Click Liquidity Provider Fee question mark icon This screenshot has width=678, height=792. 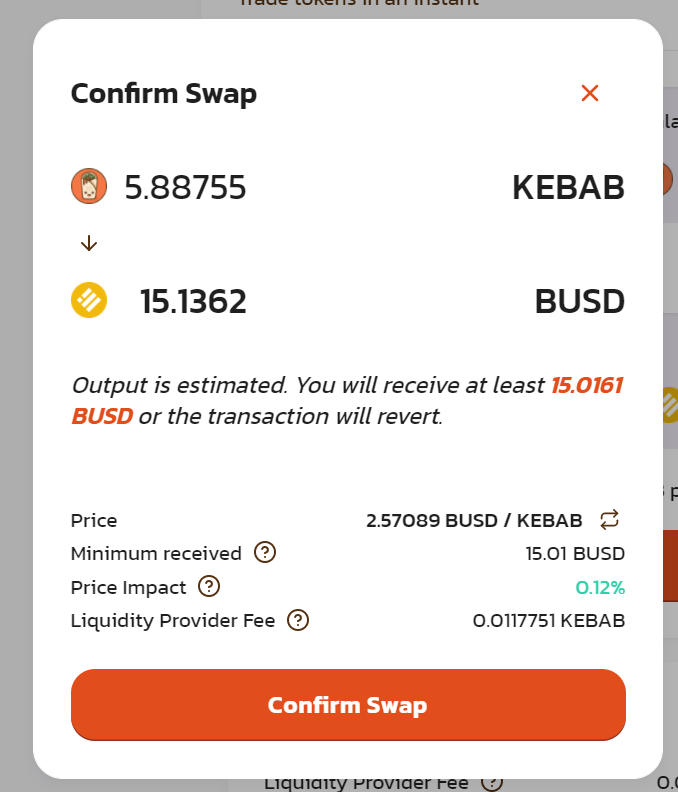click(298, 620)
